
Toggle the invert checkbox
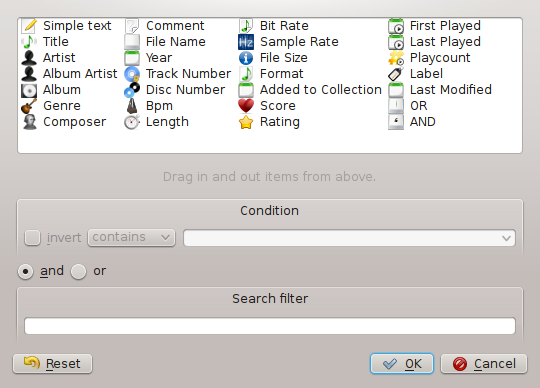(32, 238)
